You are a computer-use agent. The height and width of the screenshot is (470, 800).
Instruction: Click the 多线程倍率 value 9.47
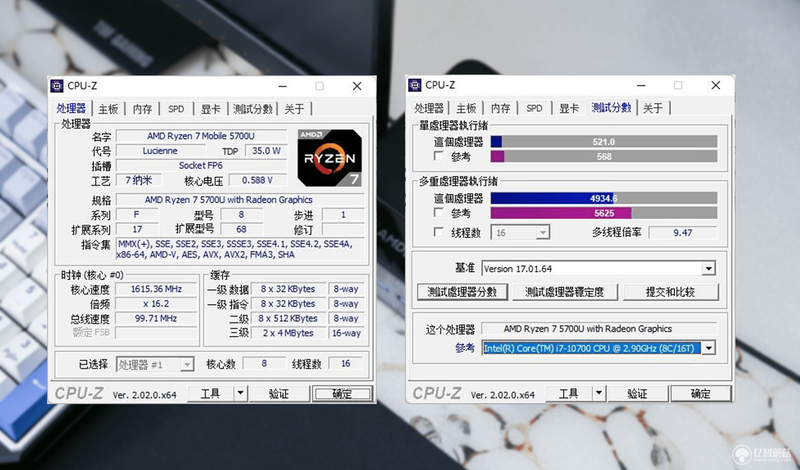[x=683, y=233]
